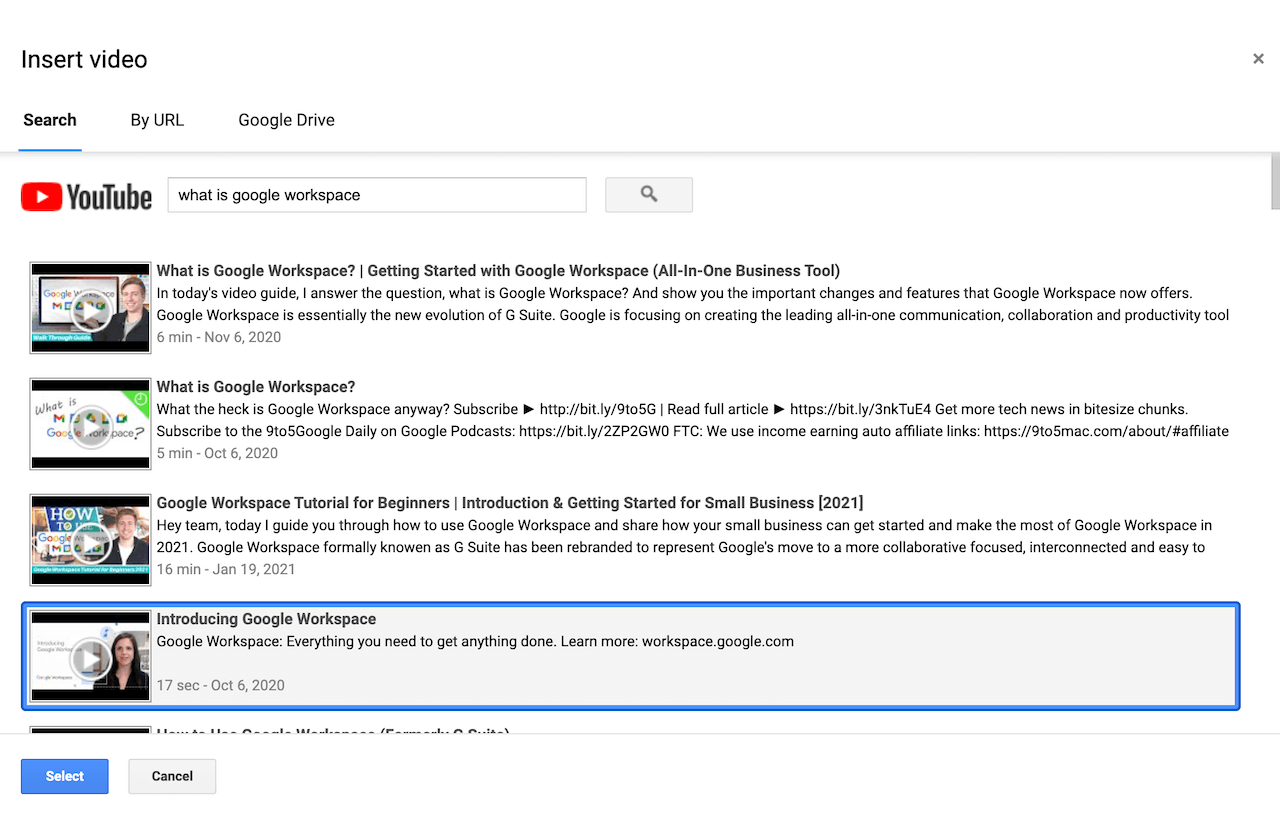Open the By URL tab
Screen dimensions: 1280x815
[157, 120]
